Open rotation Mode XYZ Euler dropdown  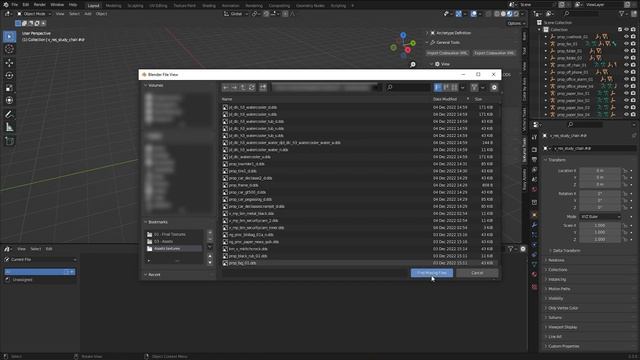click(600, 217)
